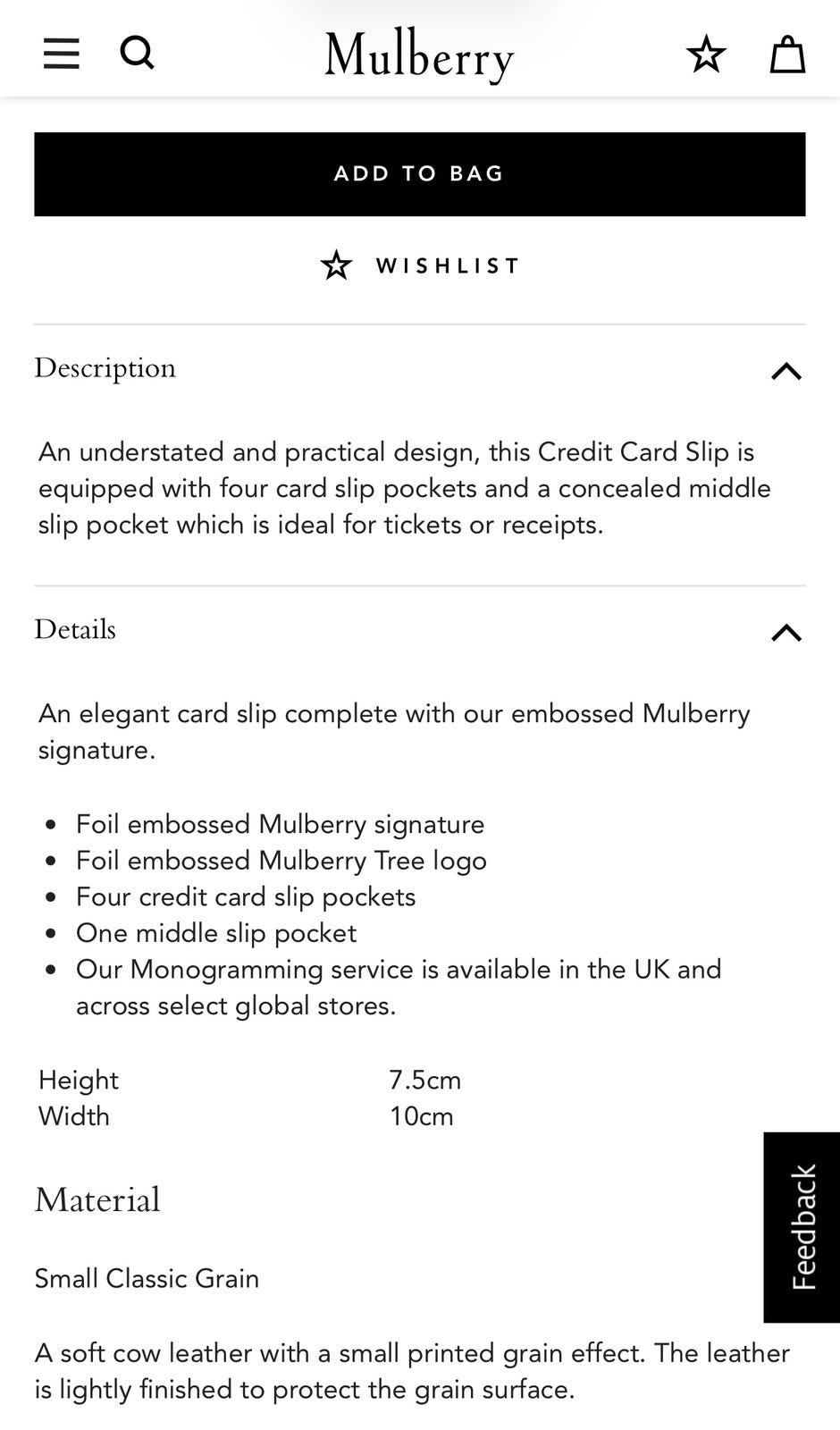Click the Foil embossed Mulberry signature bullet

coord(280,824)
